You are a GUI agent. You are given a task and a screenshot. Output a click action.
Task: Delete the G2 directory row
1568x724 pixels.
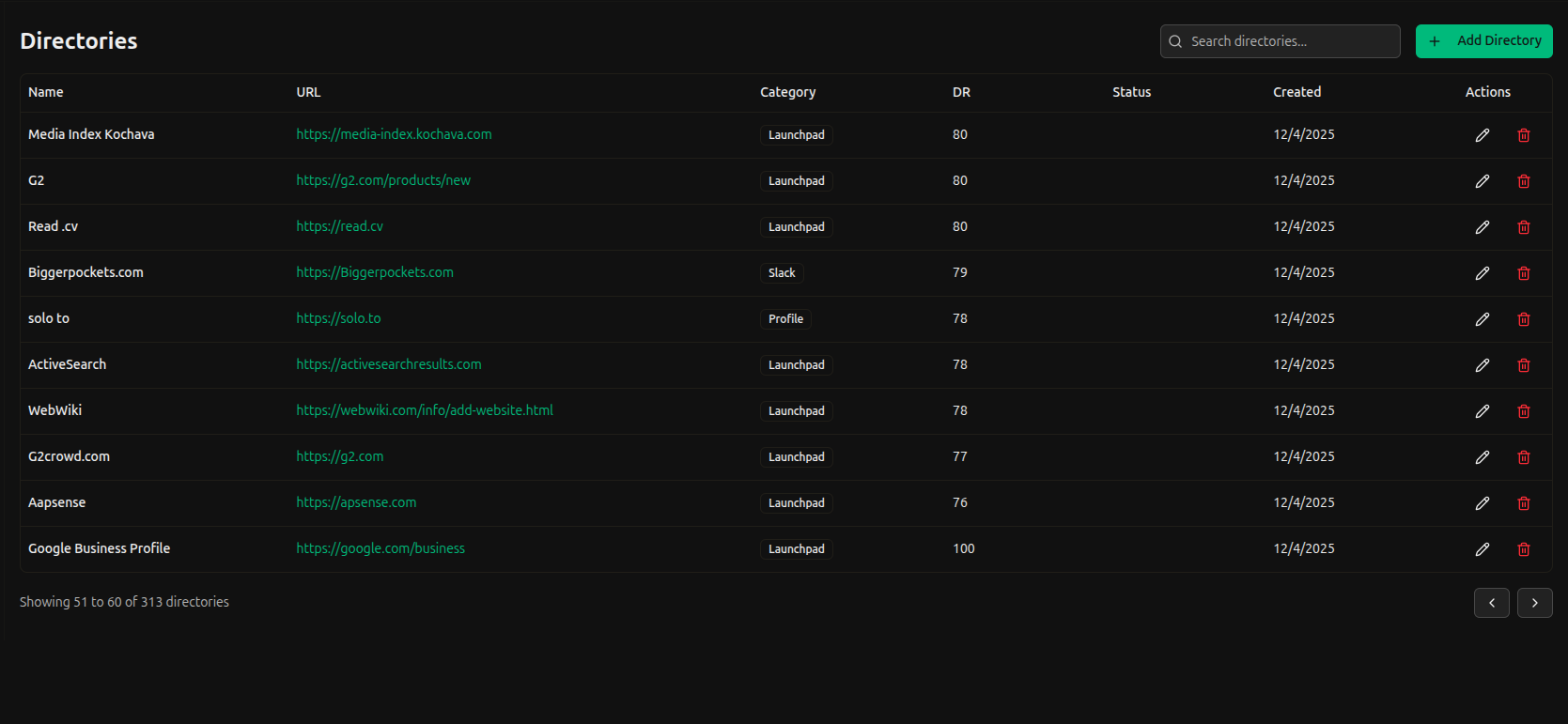[1523, 181]
